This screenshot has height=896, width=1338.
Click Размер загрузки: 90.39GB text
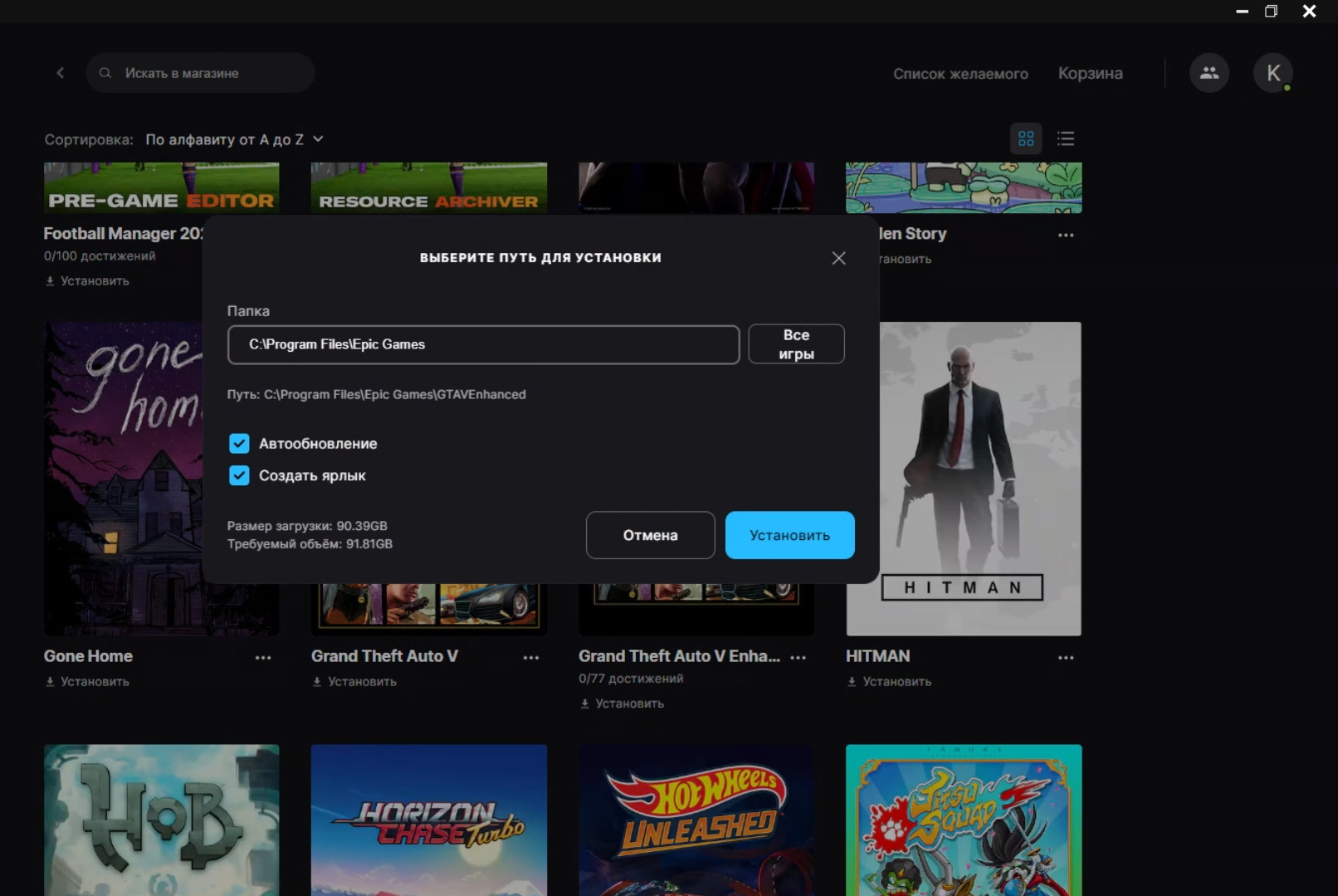pos(307,526)
